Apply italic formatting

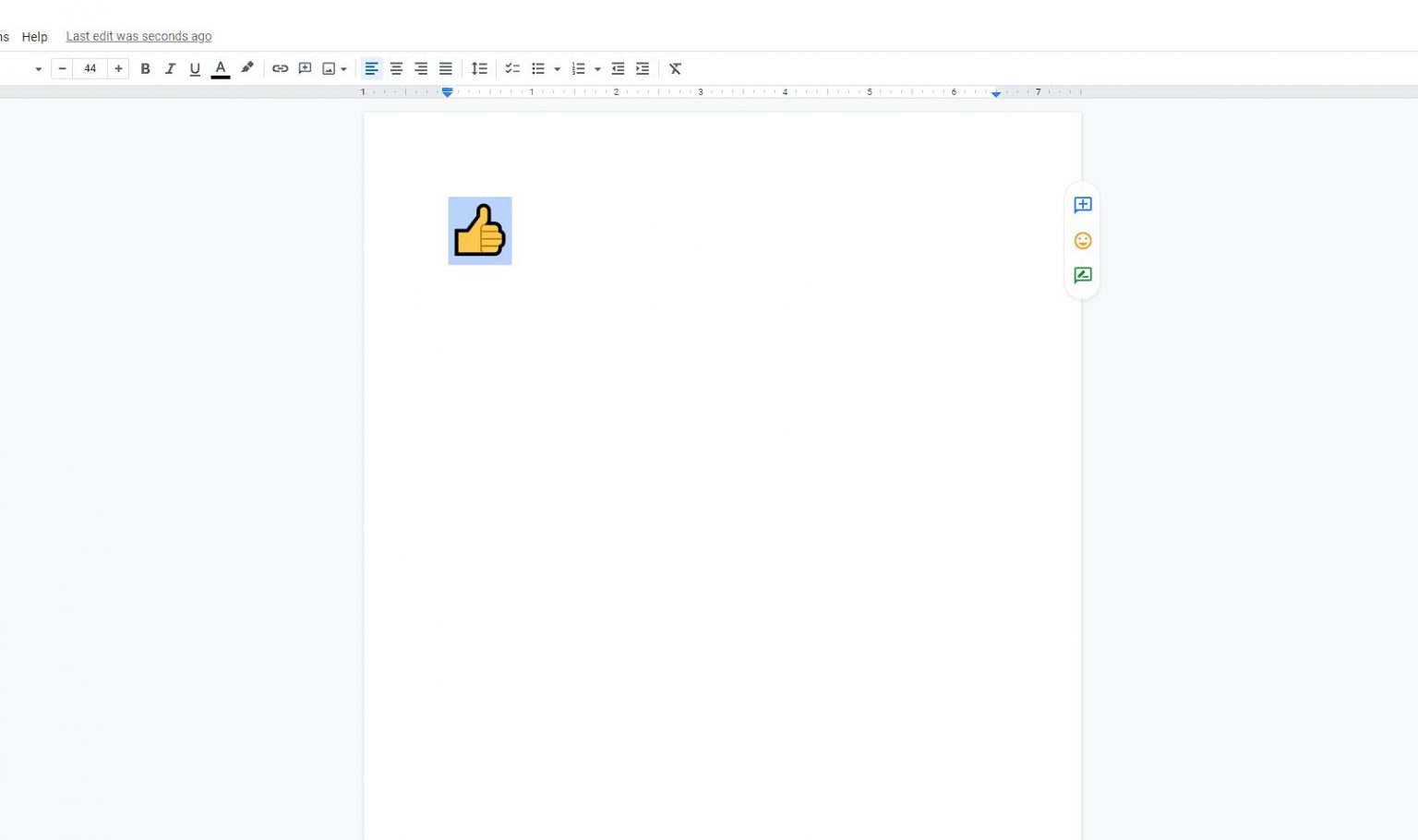(170, 68)
